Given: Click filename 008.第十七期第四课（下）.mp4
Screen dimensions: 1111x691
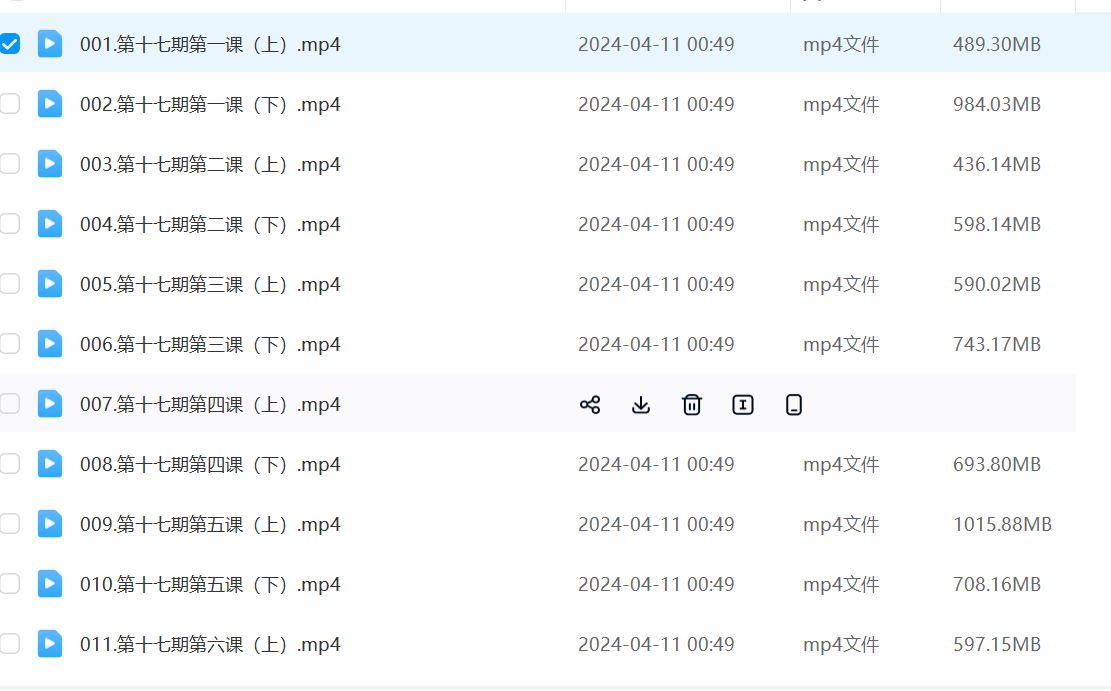Looking at the screenshot, I should (x=210, y=464).
